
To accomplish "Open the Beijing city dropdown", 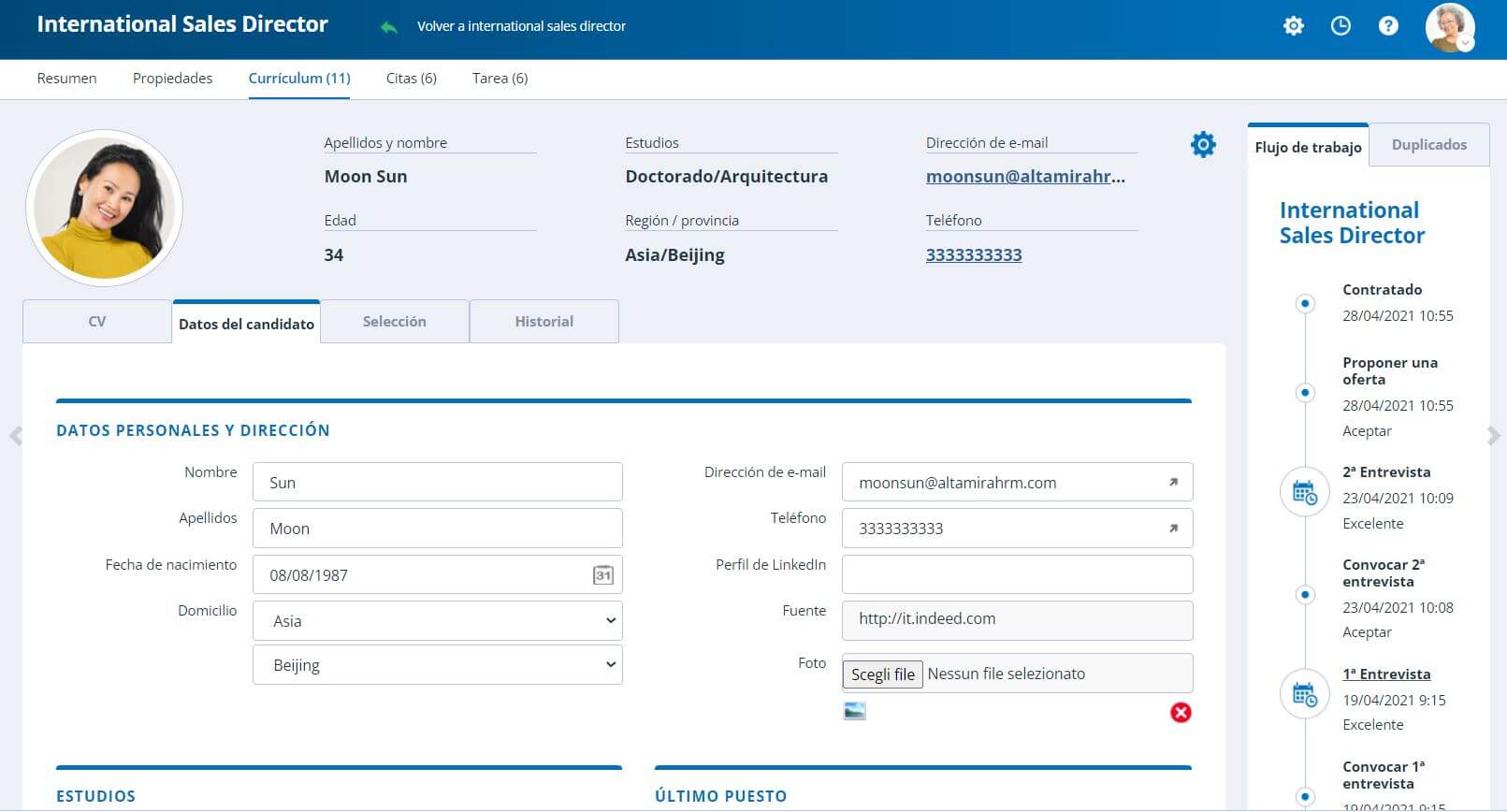I will pos(437,665).
